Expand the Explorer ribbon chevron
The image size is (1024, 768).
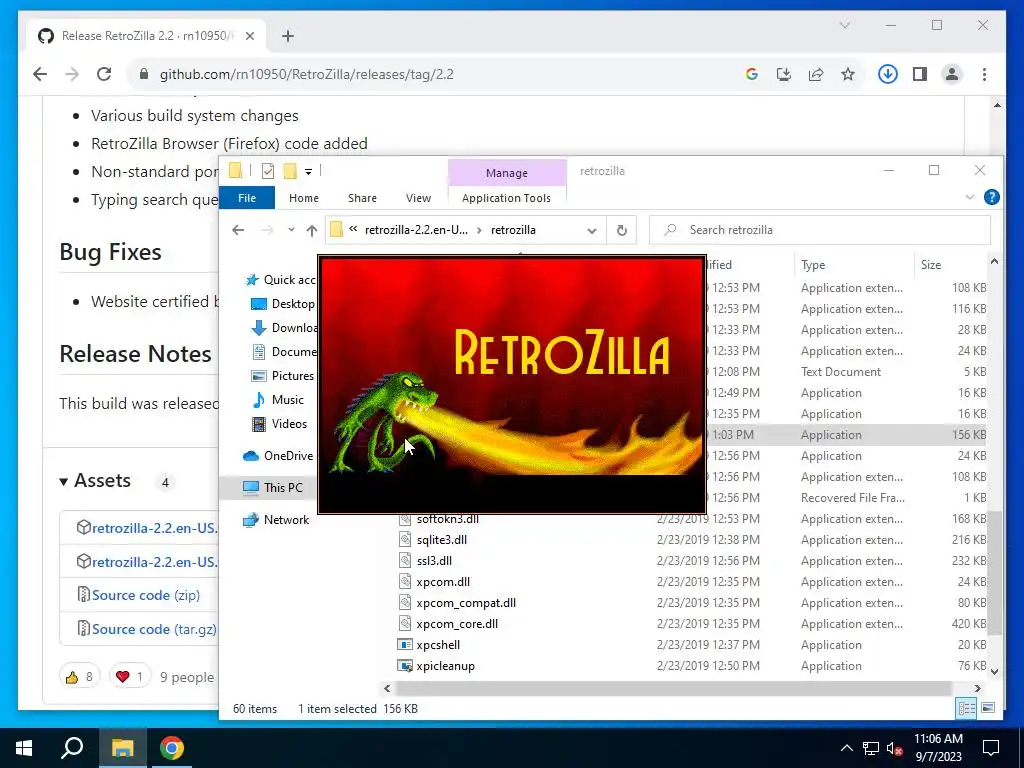970,197
